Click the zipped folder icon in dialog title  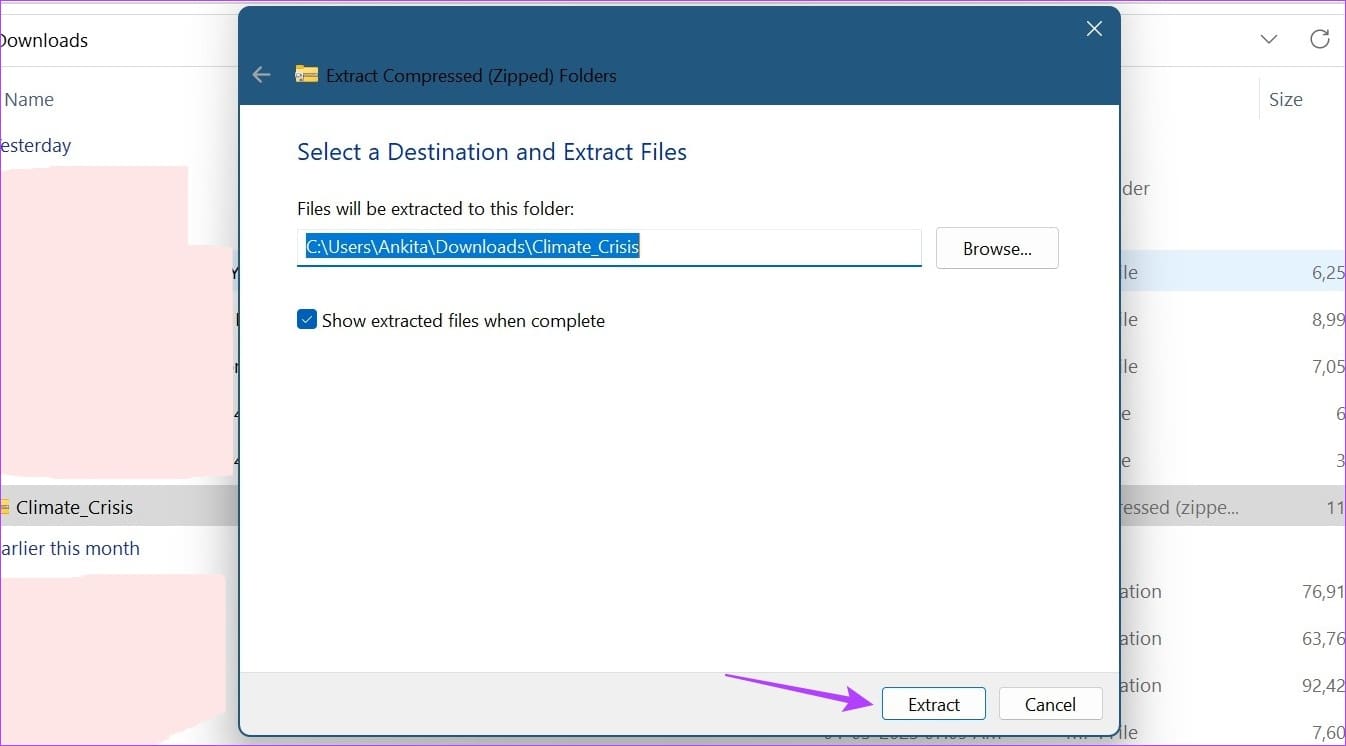pyautogui.click(x=306, y=75)
